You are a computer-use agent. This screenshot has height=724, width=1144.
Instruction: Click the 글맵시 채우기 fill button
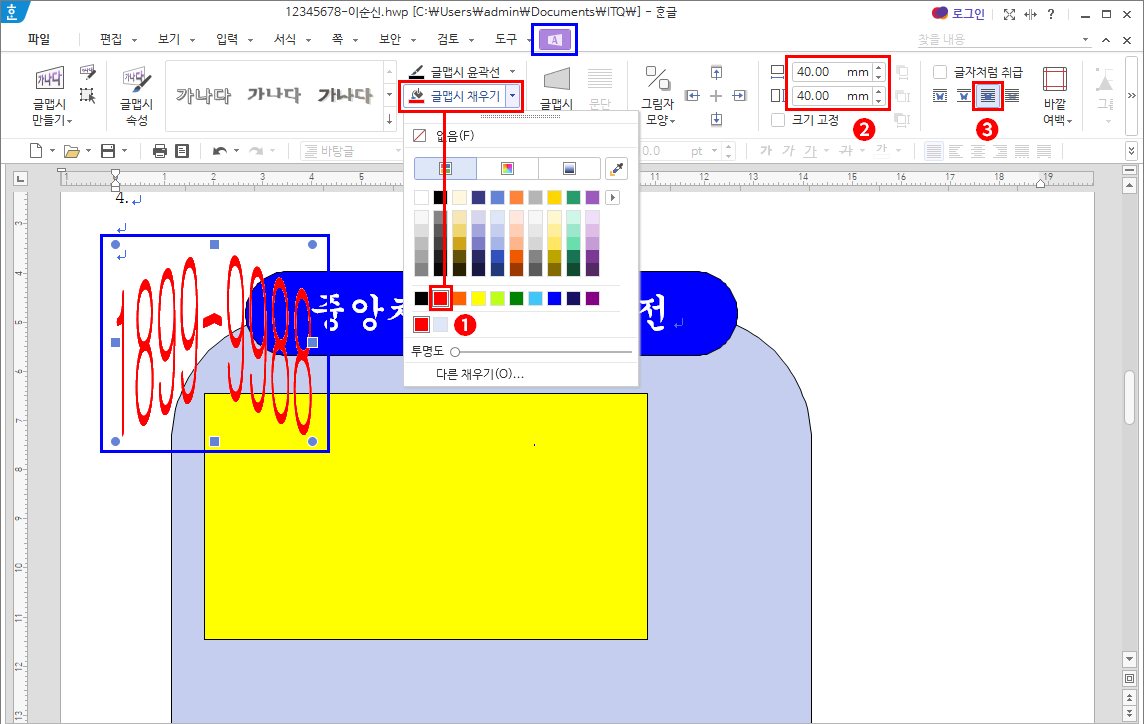pyautogui.click(x=455, y=96)
